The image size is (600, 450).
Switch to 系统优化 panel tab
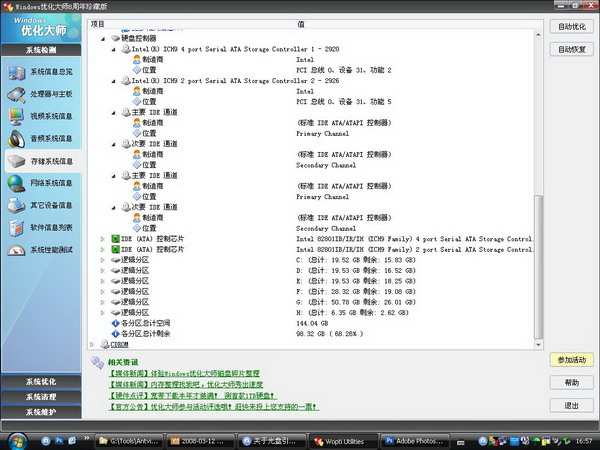pos(41,382)
